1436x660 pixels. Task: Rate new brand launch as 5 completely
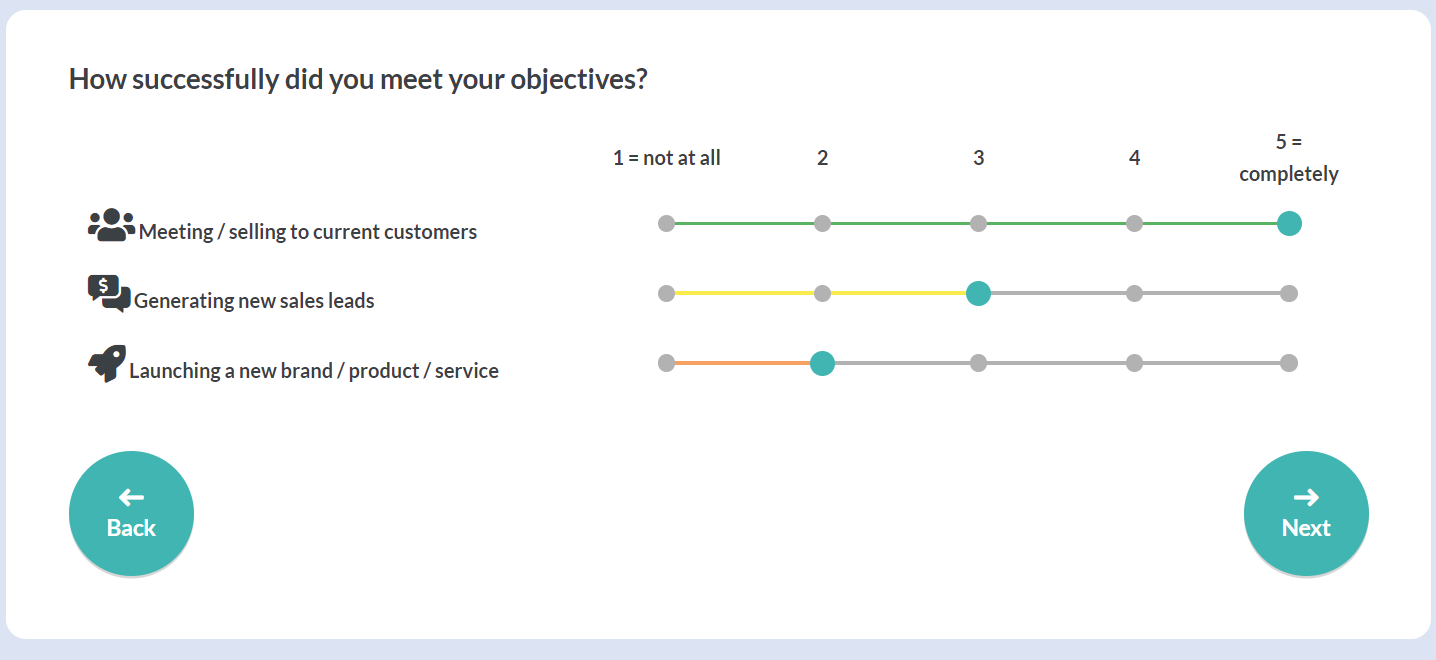[x=1289, y=363]
